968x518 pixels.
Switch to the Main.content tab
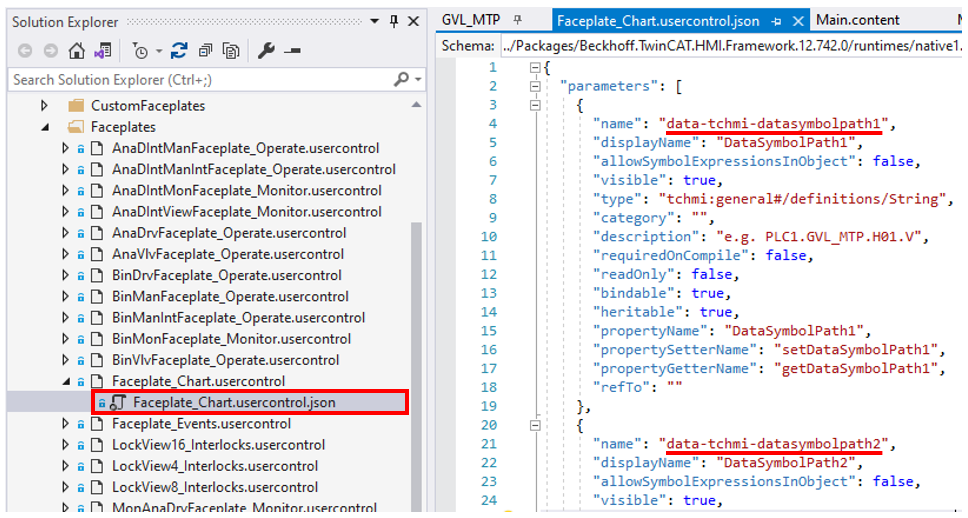coord(858,20)
